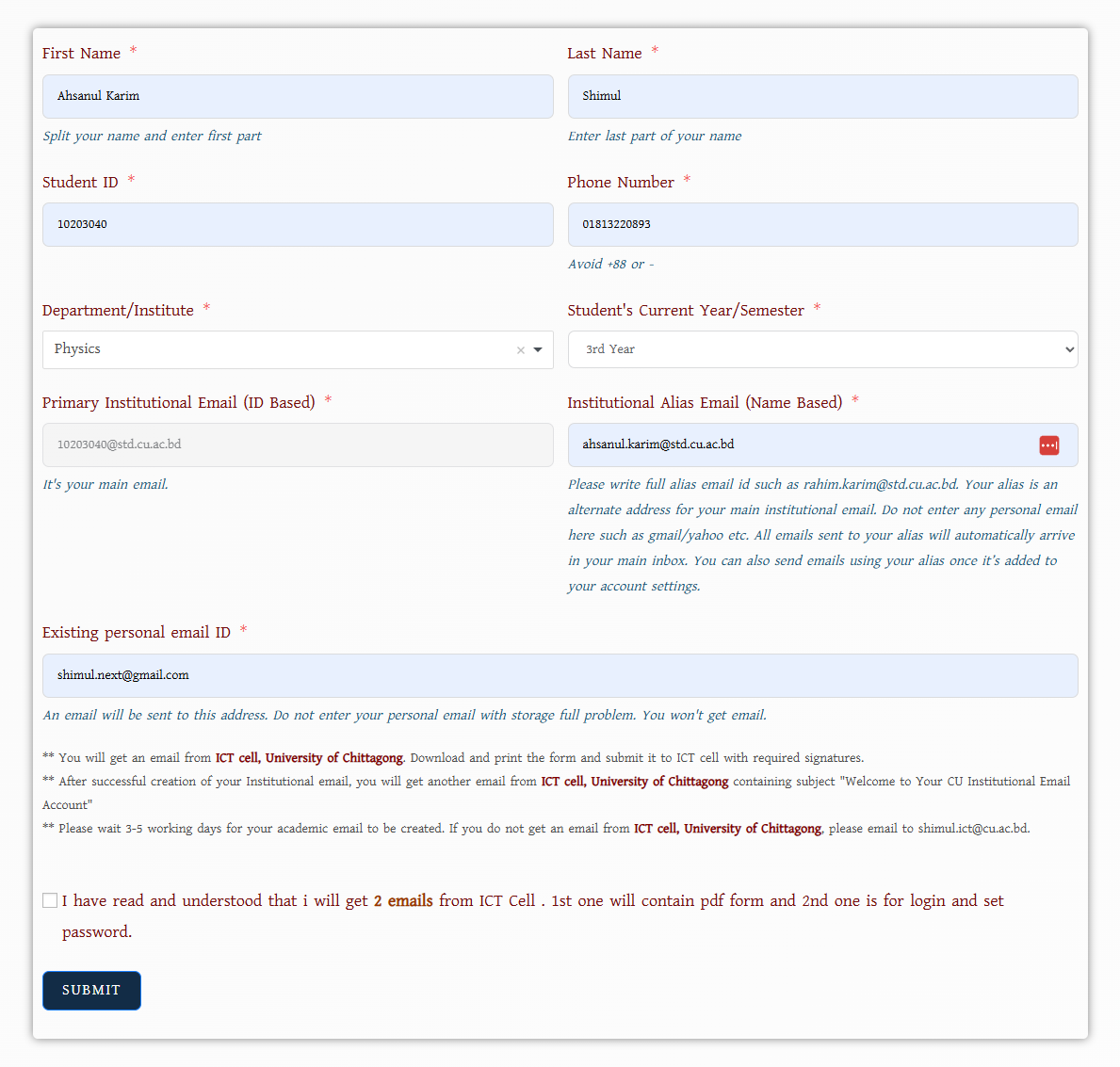Click the Institutional Alias Email (Name Based) label
Image resolution: width=1120 pixels, height=1067 pixels.
[x=705, y=403]
